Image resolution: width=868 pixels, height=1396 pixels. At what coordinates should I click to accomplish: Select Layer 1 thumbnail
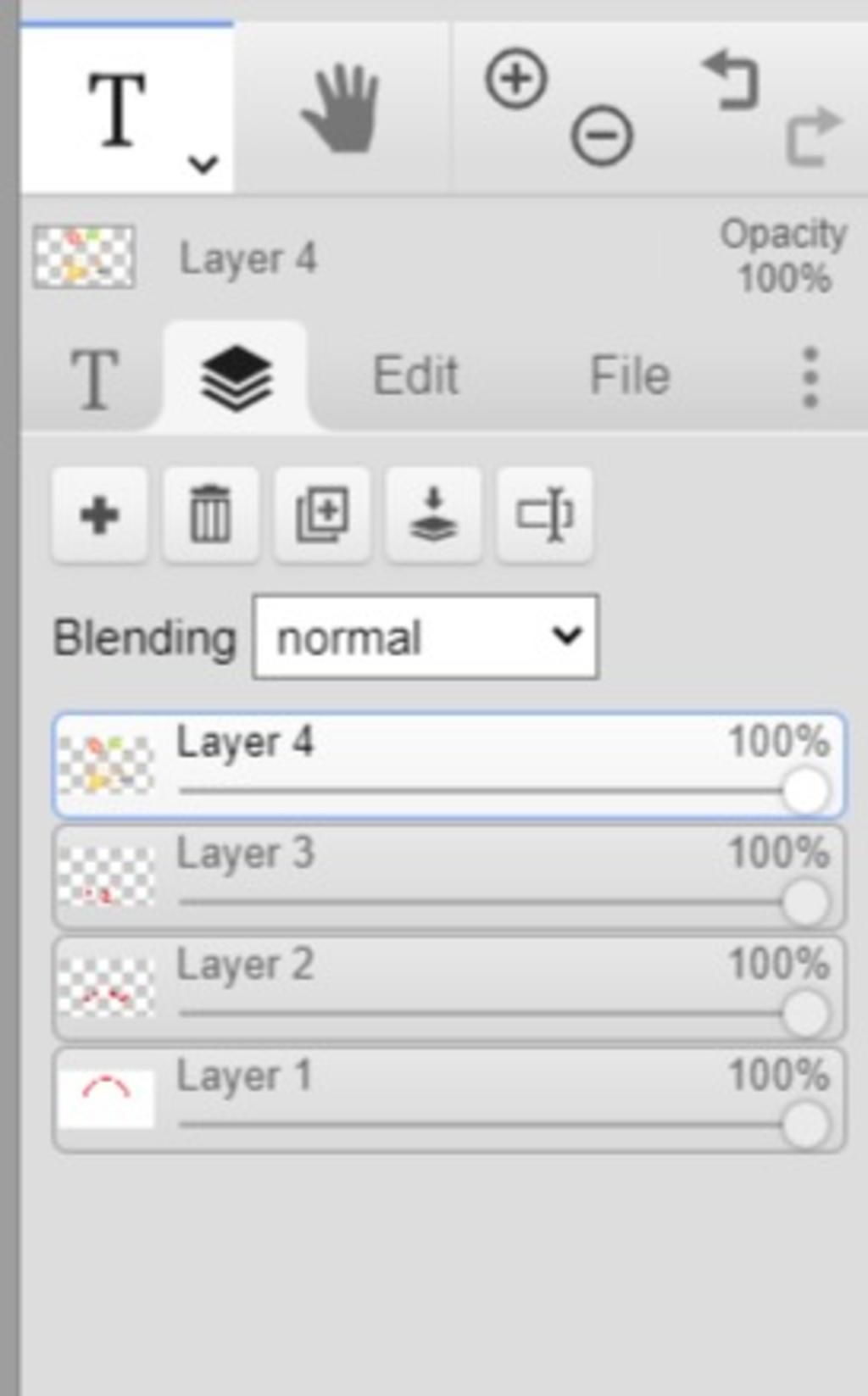click(x=106, y=1099)
